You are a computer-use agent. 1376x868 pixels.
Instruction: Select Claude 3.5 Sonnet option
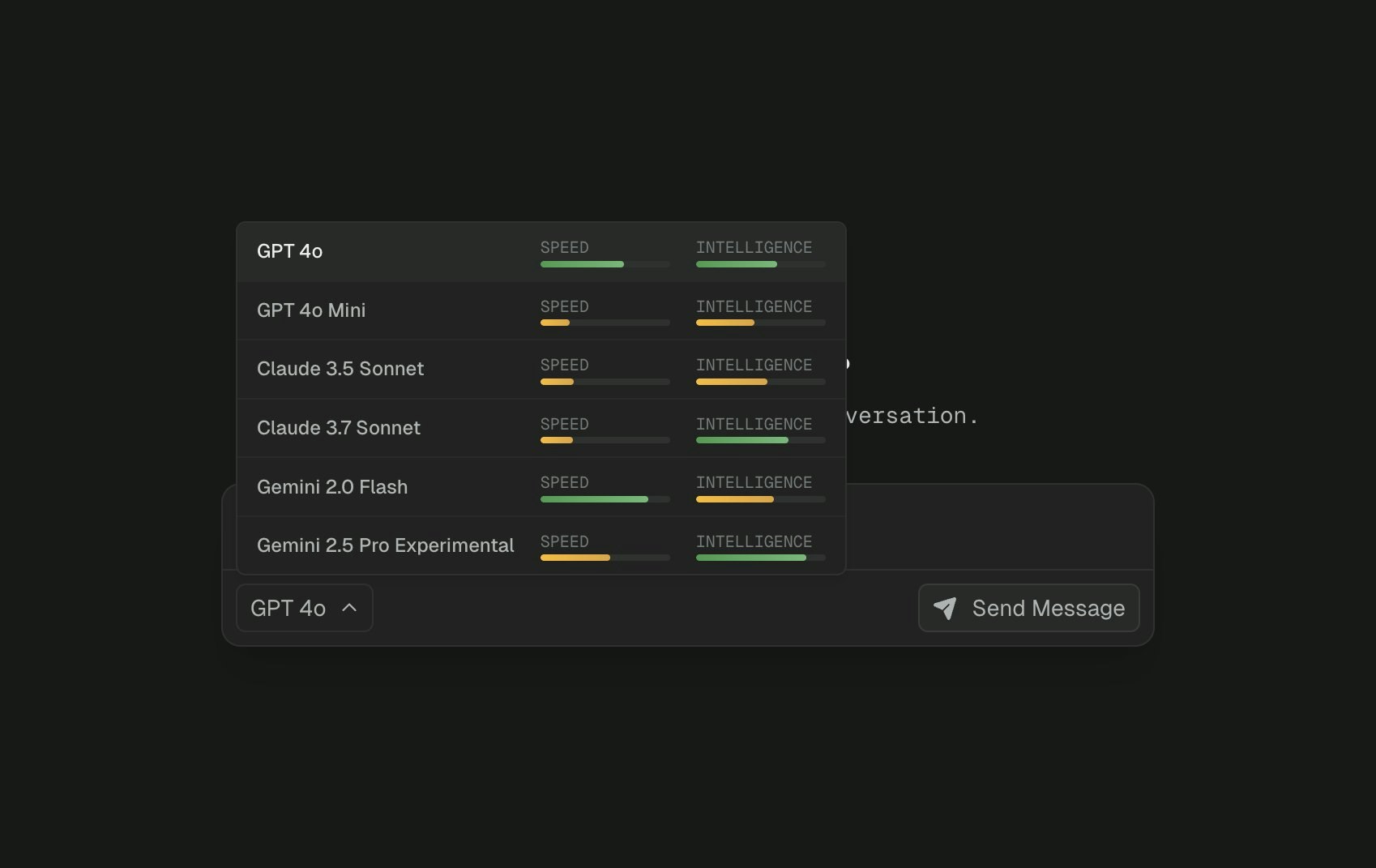click(541, 370)
